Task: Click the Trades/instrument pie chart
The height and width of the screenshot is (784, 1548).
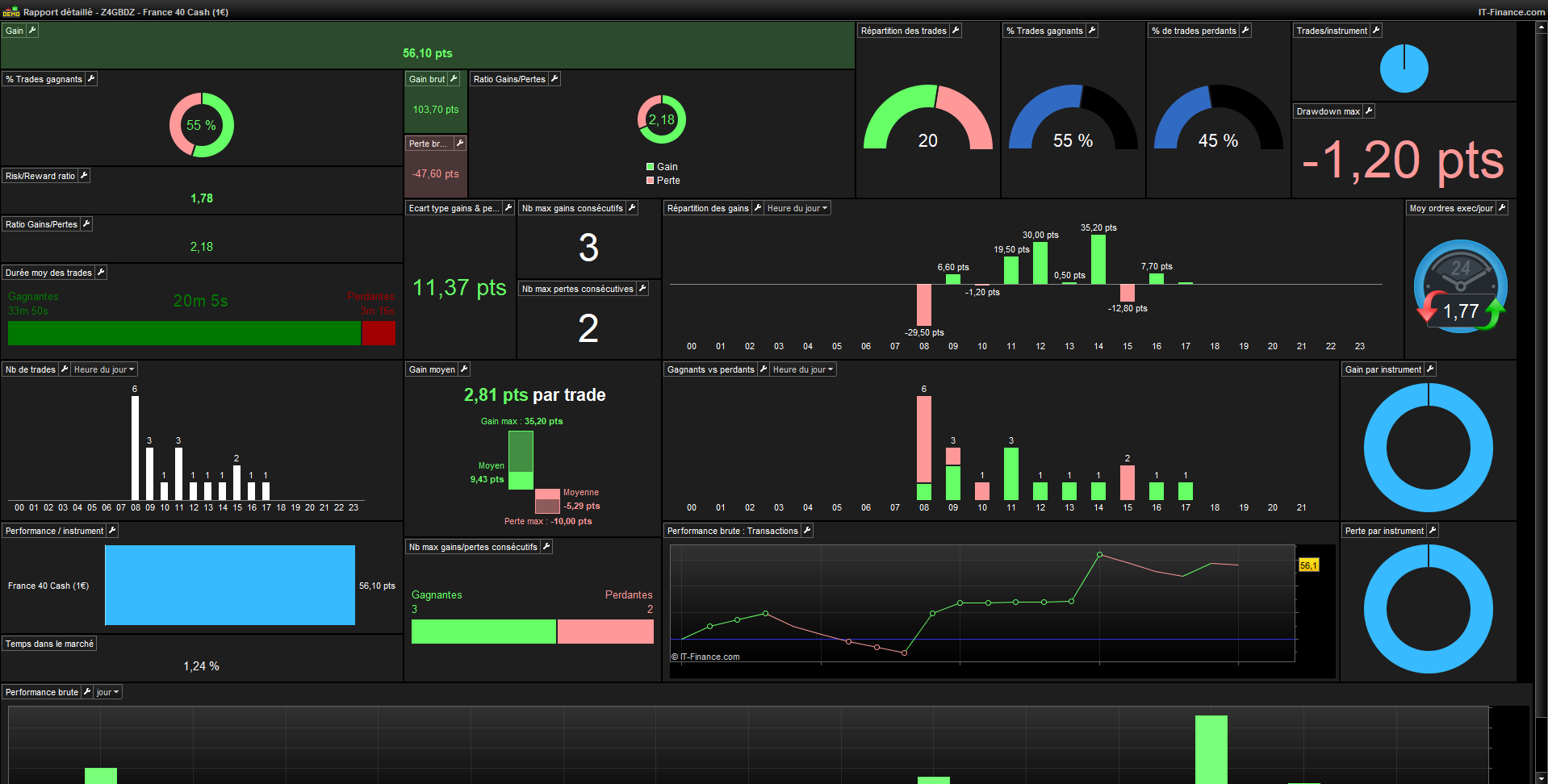Action: tap(1404, 69)
